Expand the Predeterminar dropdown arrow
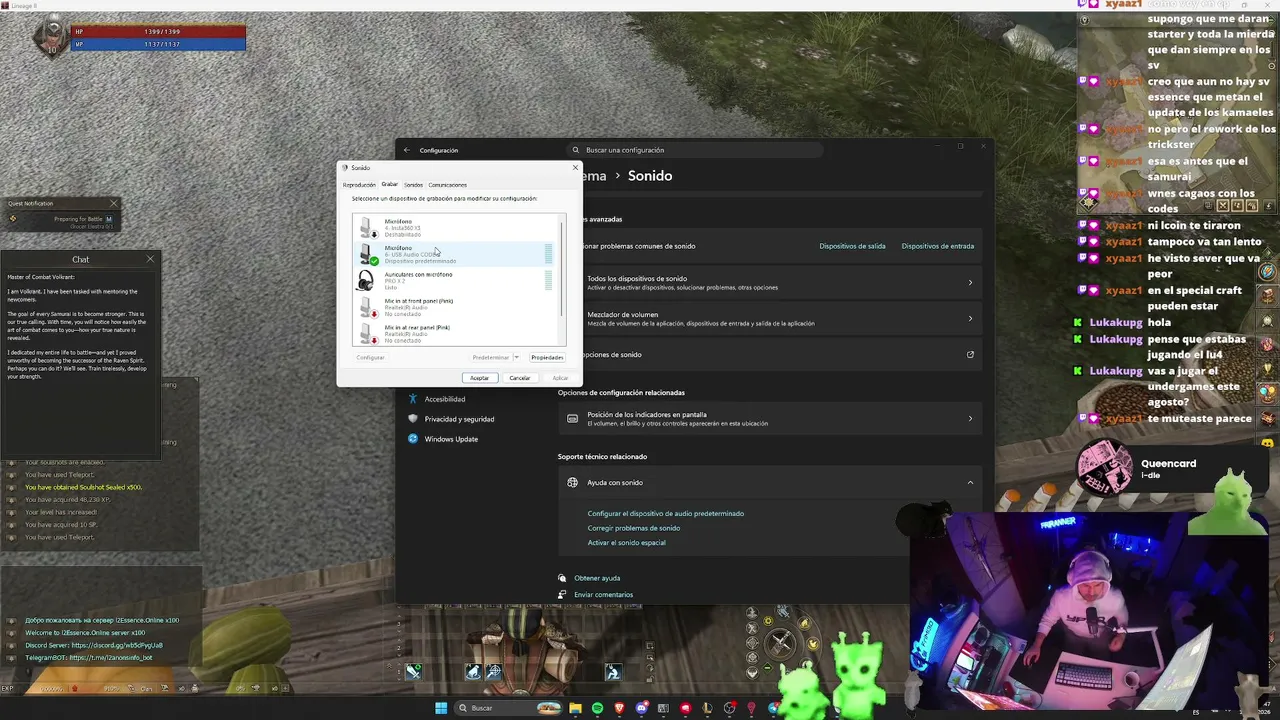 (516, 357)
